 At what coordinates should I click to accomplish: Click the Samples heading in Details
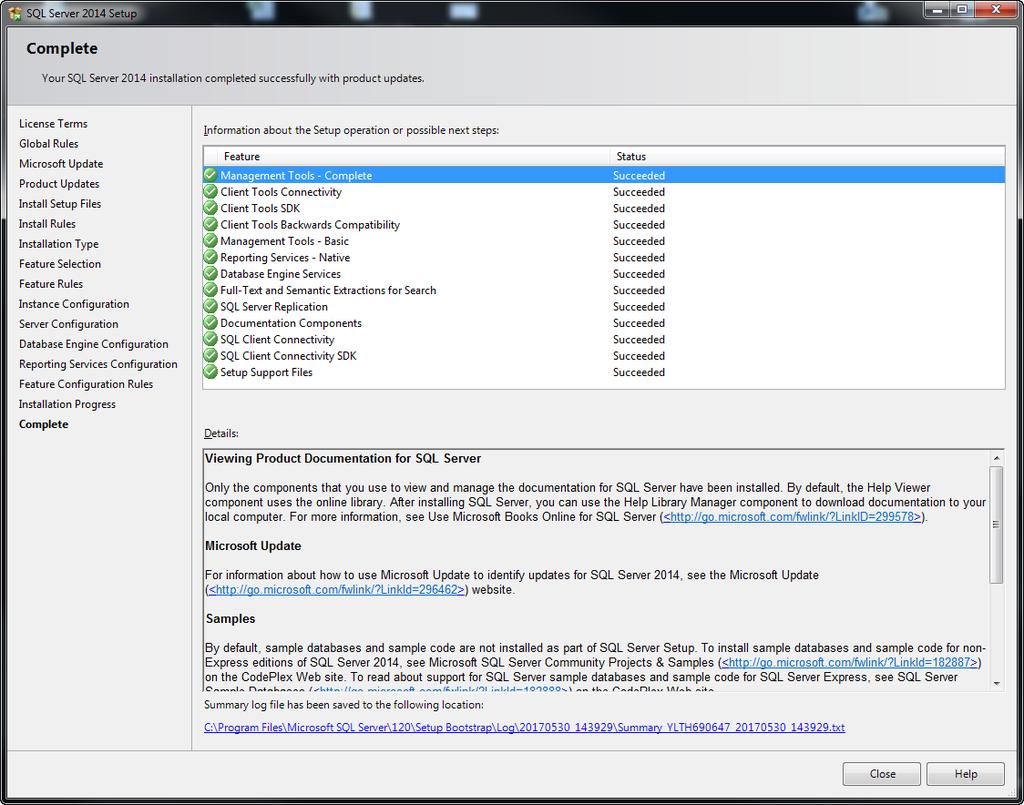point(231,619)
